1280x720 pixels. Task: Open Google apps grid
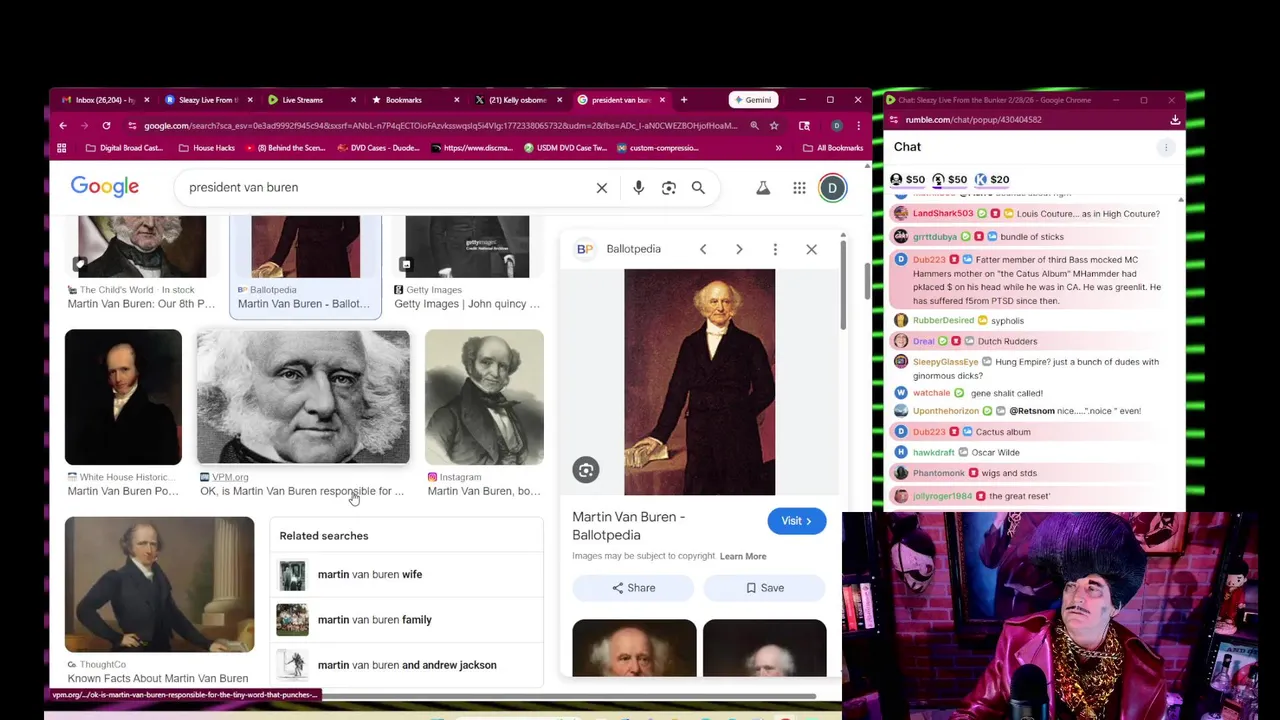tap(799, 188)
